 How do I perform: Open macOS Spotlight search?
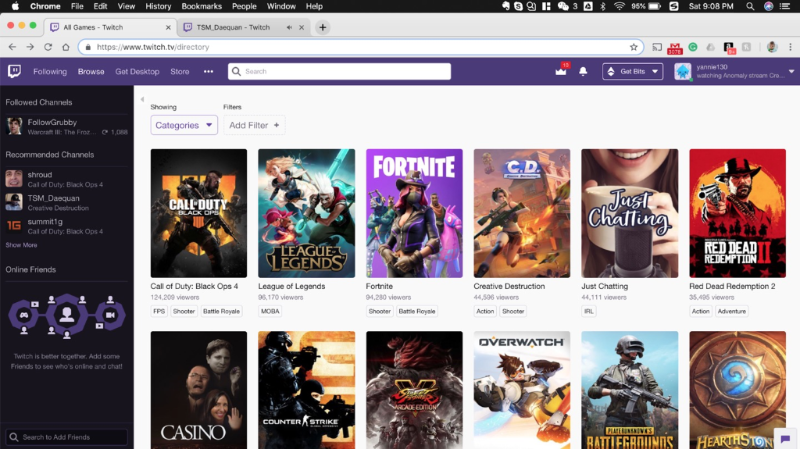750,6
